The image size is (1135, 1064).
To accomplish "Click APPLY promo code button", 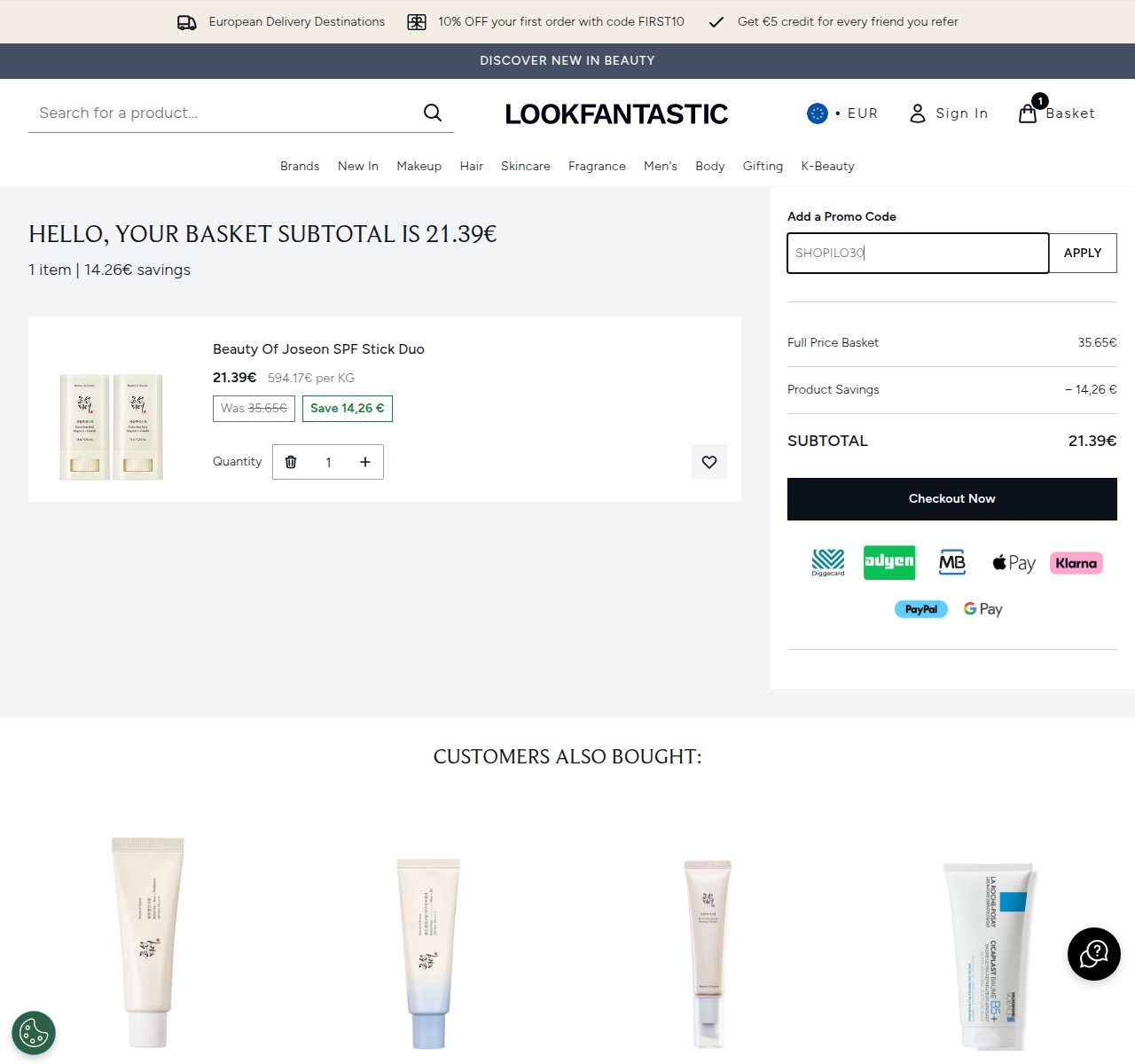I will 1083,253.
